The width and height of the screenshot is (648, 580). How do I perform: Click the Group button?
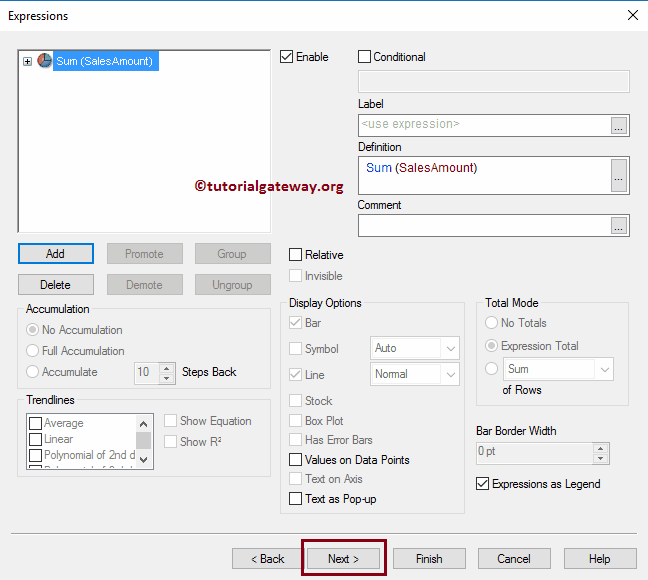233,254
